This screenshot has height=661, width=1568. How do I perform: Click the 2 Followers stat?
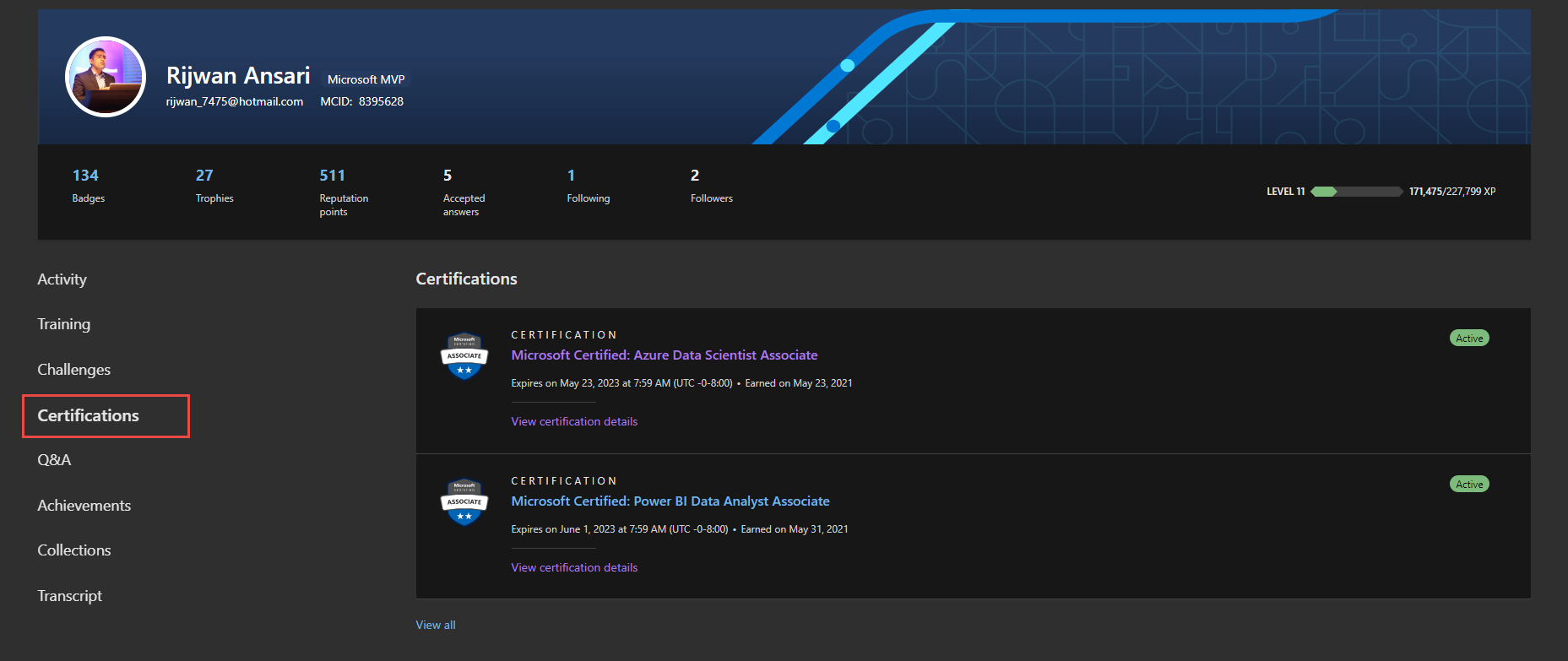pos(711,186)
